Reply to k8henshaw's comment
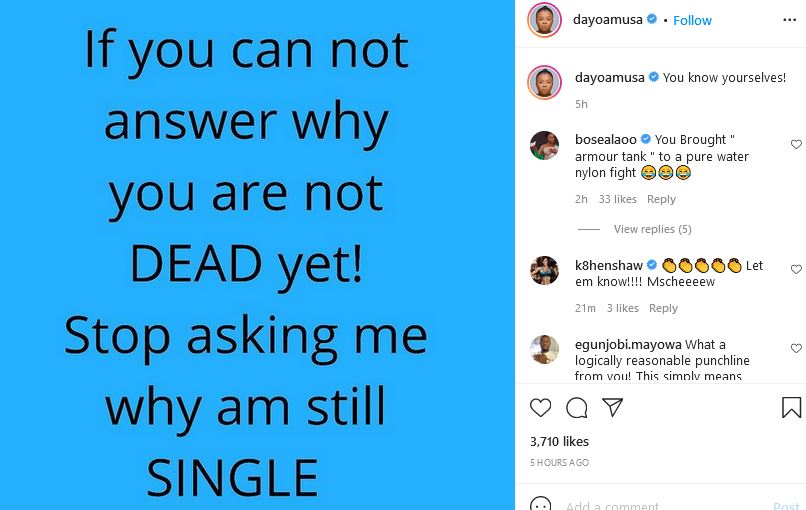This screenshot has width=806, height=510. tap(663, 308)
